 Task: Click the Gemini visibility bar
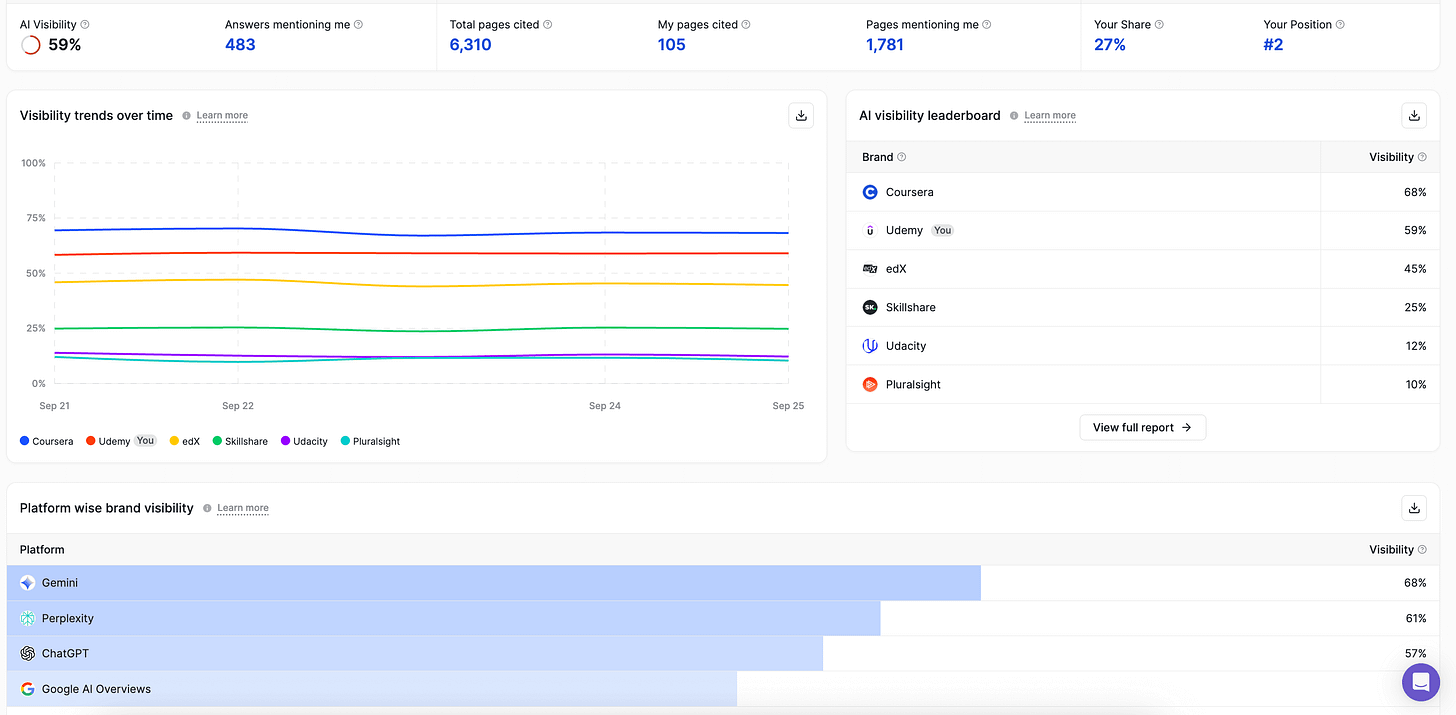point(494,583)
